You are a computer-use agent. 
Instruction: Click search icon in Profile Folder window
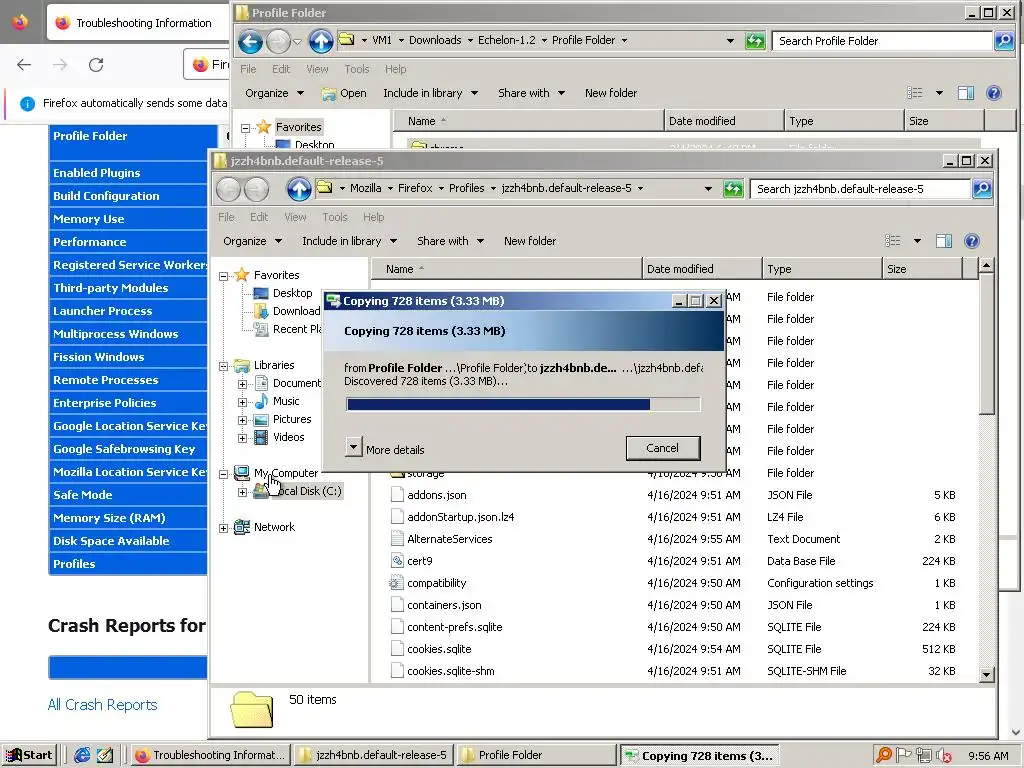tap(1004, 40)
